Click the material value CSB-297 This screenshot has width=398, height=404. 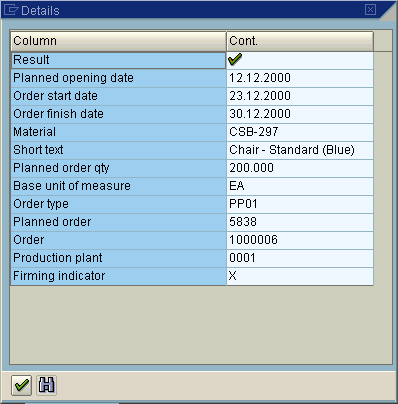click(300, 132)
